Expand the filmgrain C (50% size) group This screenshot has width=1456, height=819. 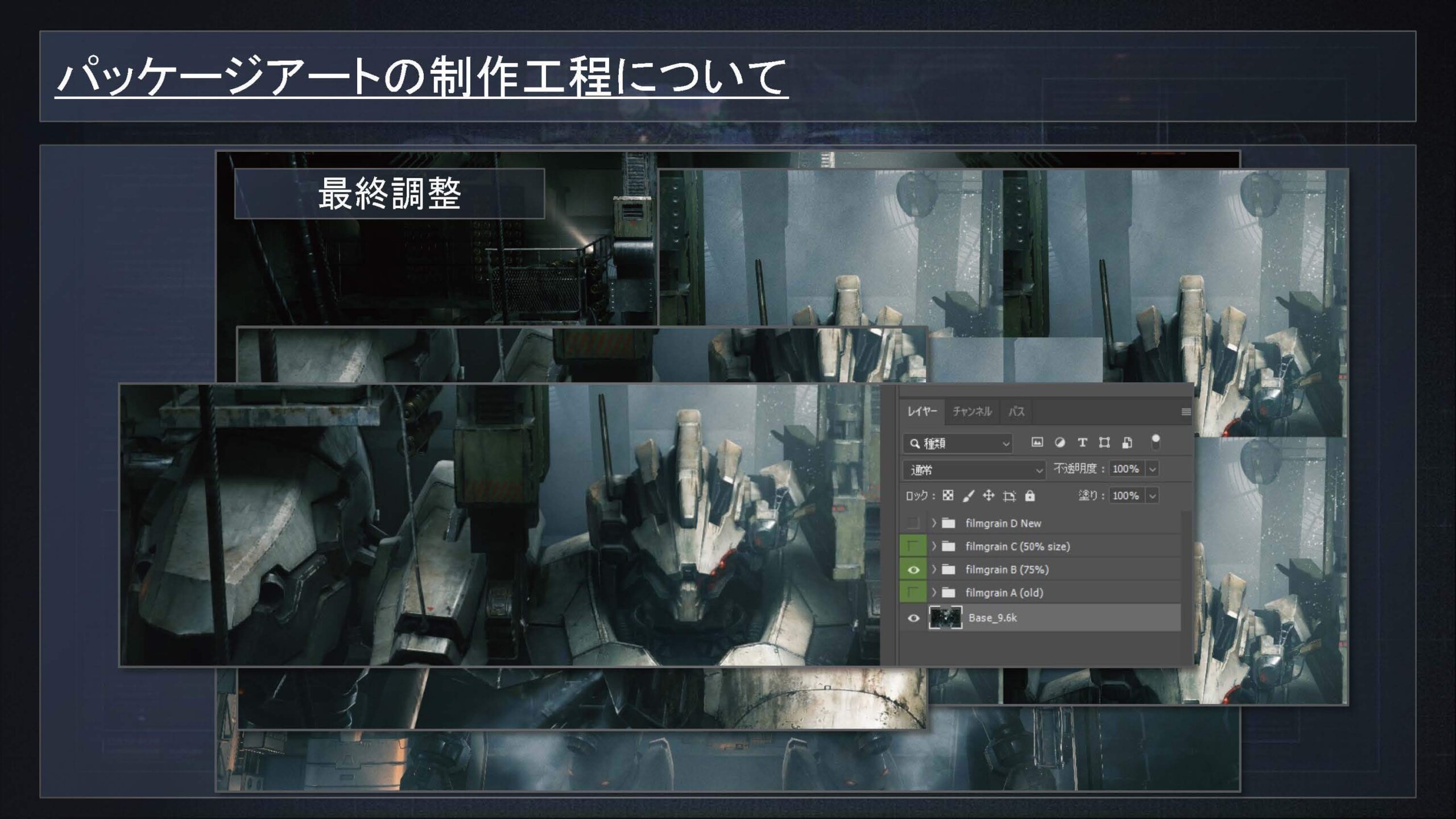933,547
